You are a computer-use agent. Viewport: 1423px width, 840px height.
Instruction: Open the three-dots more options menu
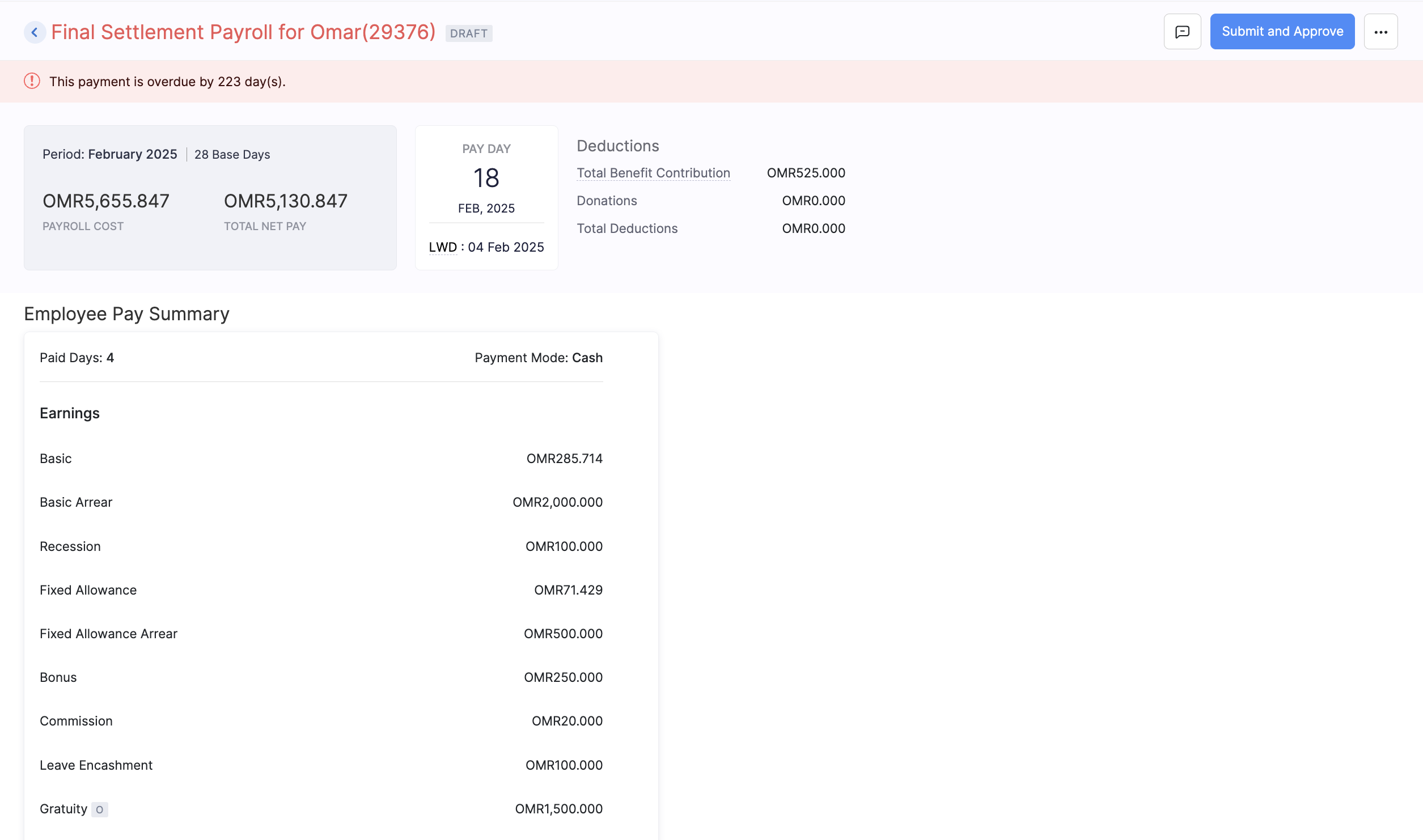1380,32
